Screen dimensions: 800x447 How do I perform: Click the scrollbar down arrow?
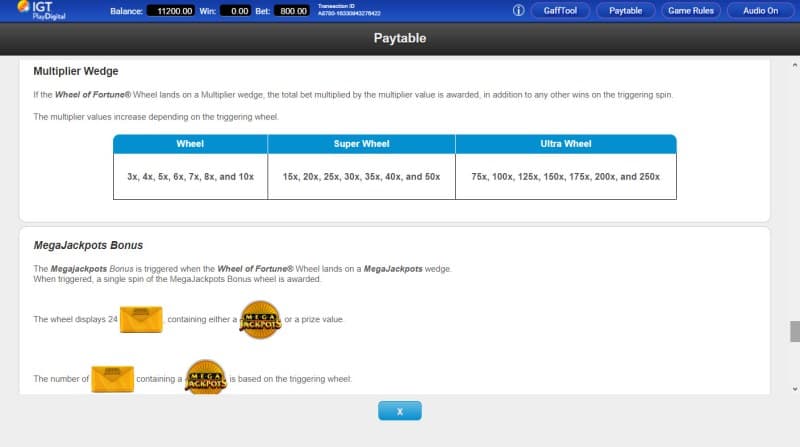coord(794,387)
